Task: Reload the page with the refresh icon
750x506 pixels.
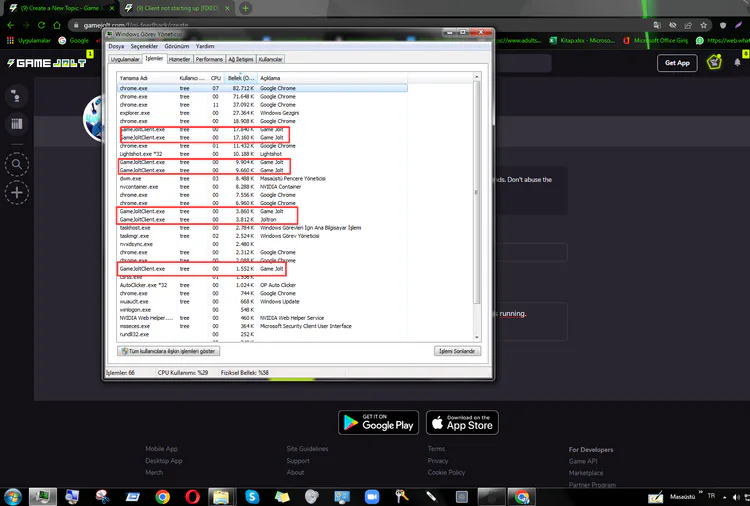Action: (41, 25)
